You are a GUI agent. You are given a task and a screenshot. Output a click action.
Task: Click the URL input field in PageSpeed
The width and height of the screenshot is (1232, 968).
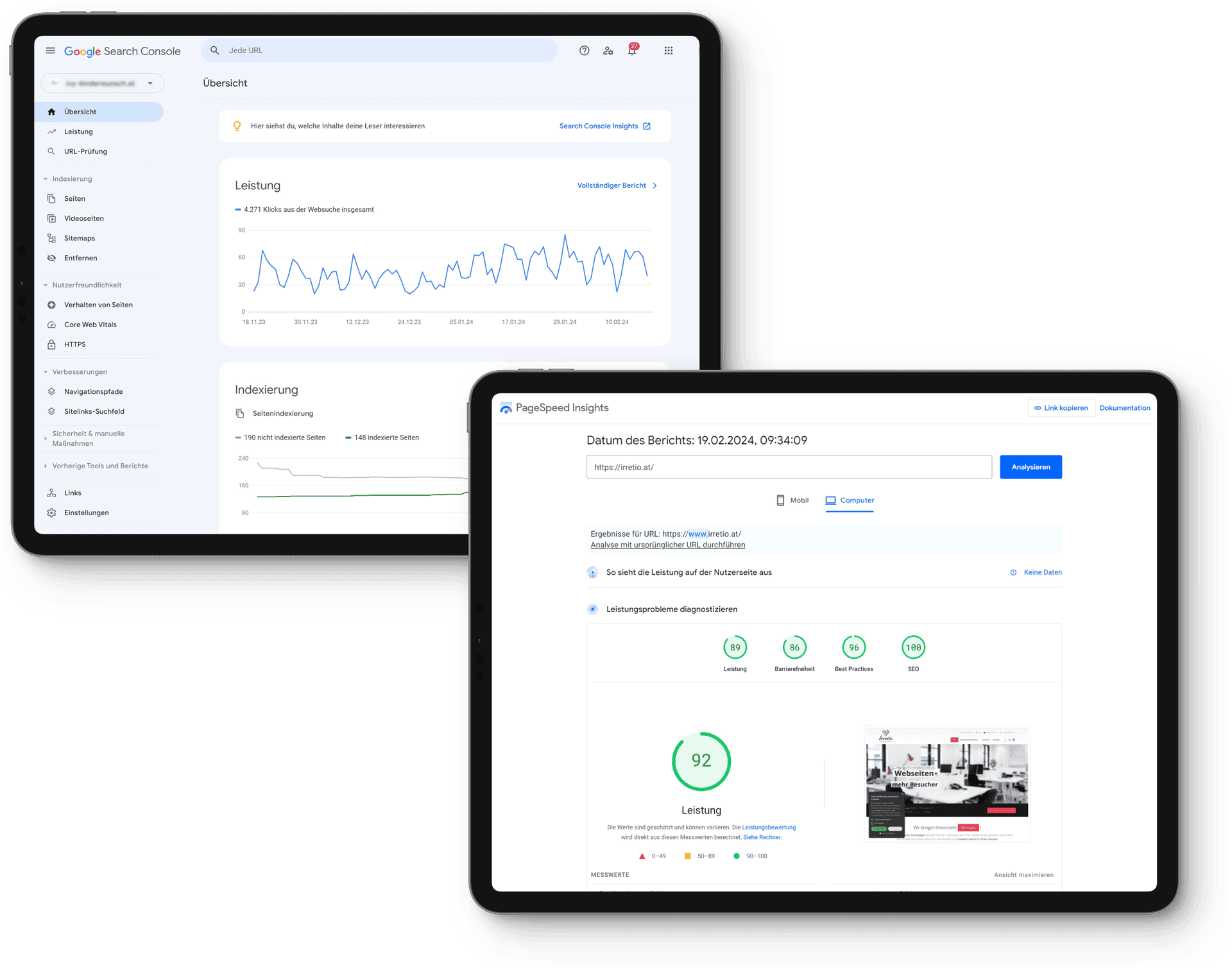789,466
